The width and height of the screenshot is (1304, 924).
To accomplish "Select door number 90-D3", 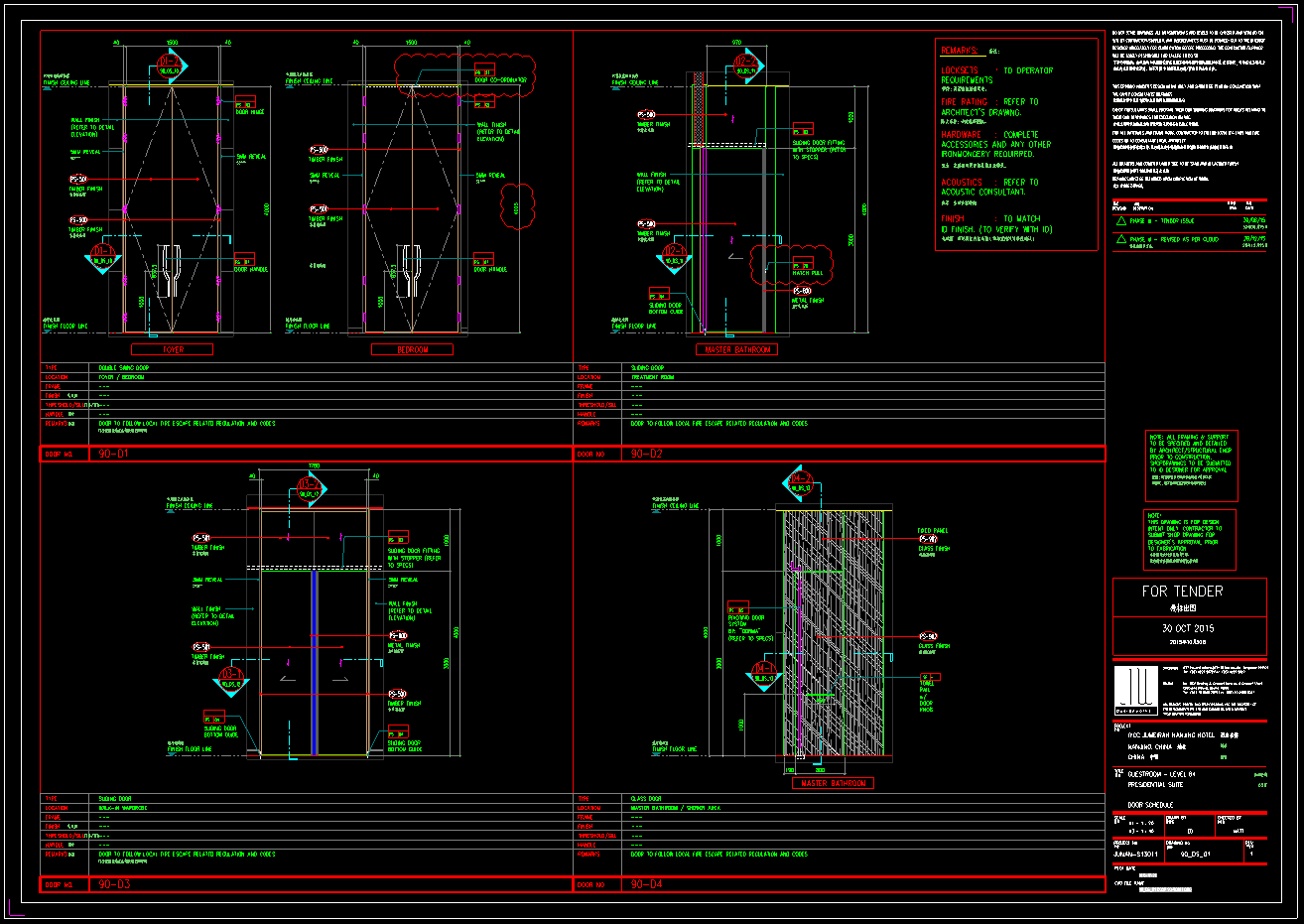I will pos(114,883).
